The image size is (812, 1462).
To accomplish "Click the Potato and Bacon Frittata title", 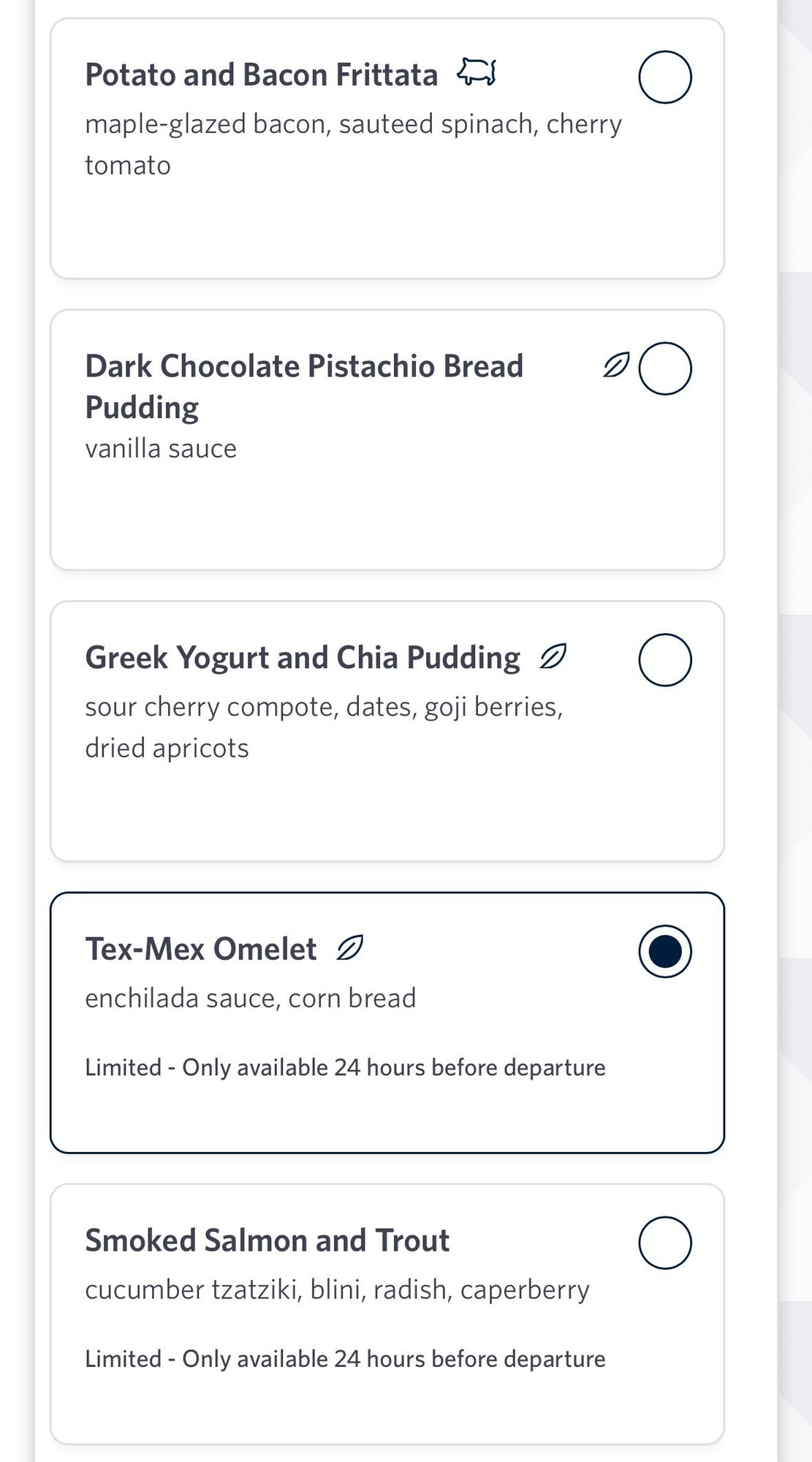I will [x=261, y=75].
